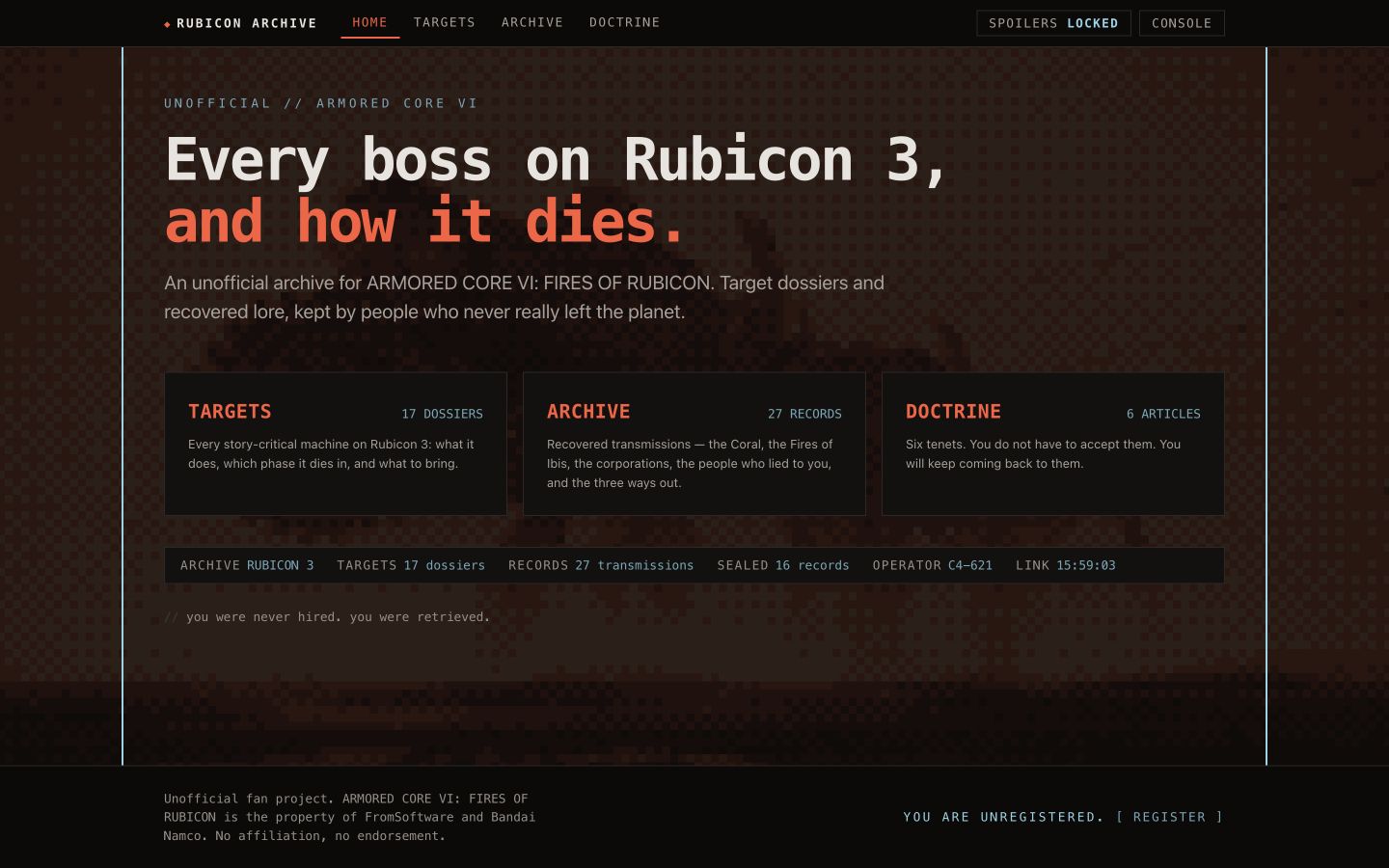This screenshot has width=1389, height=868.
Task: Click the orange 'and how it dies.' headline
Action: pos(425,222)
